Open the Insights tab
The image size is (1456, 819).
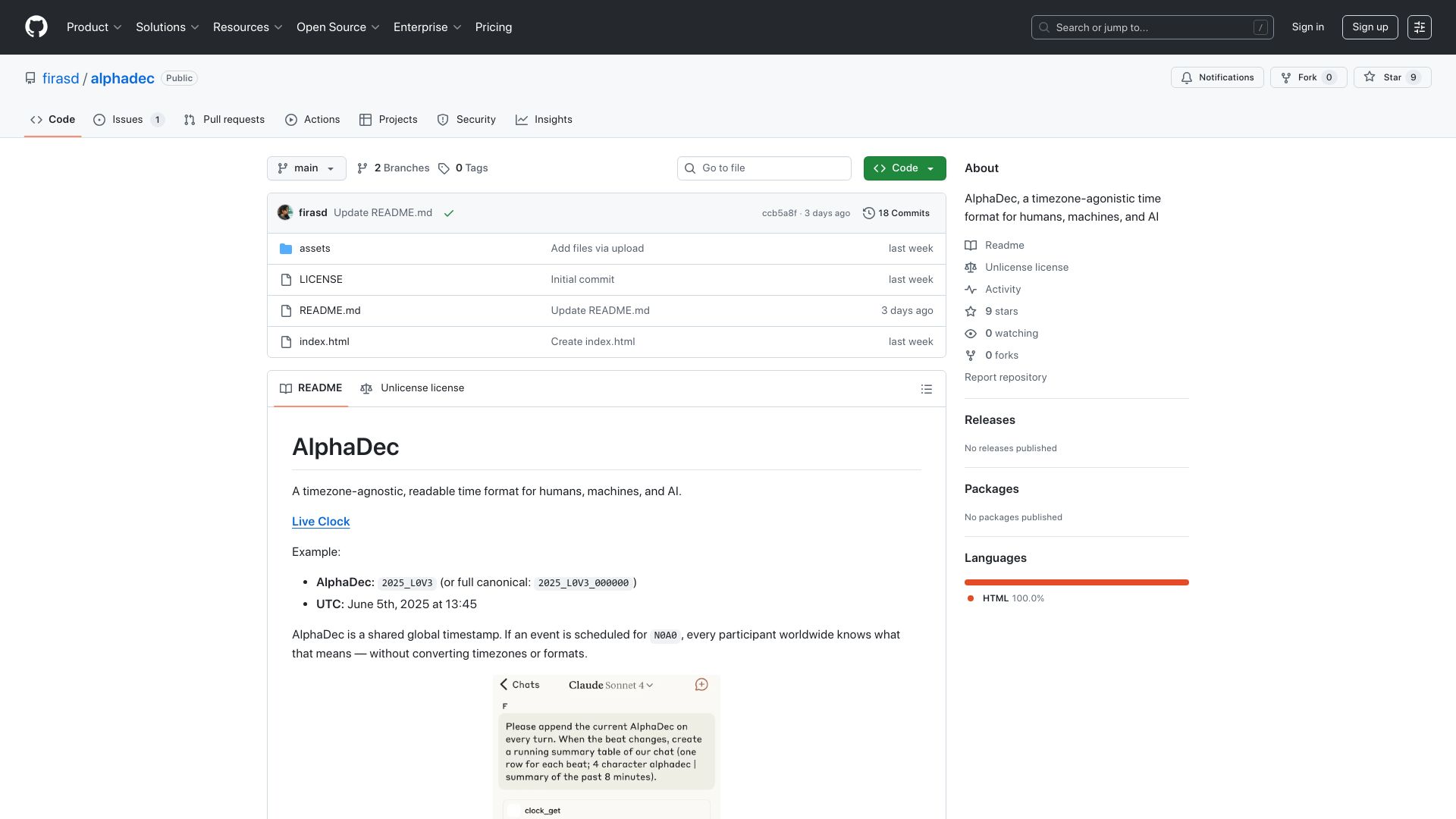544,120
